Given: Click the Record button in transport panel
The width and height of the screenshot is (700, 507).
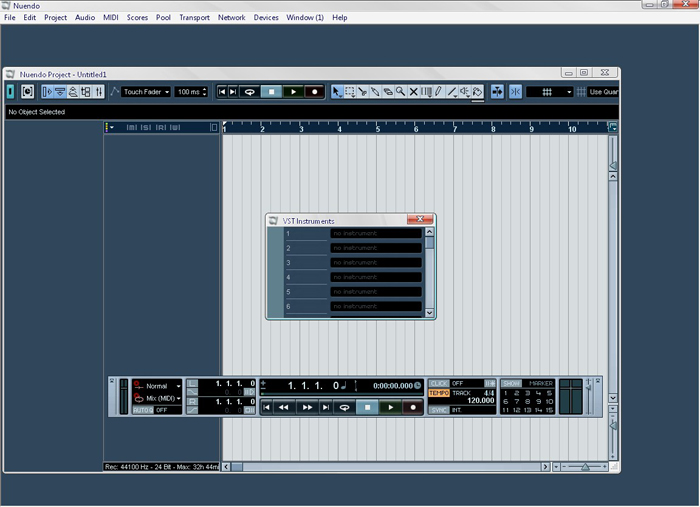Looking at the screenshot, I should click(x=413, y=407).
